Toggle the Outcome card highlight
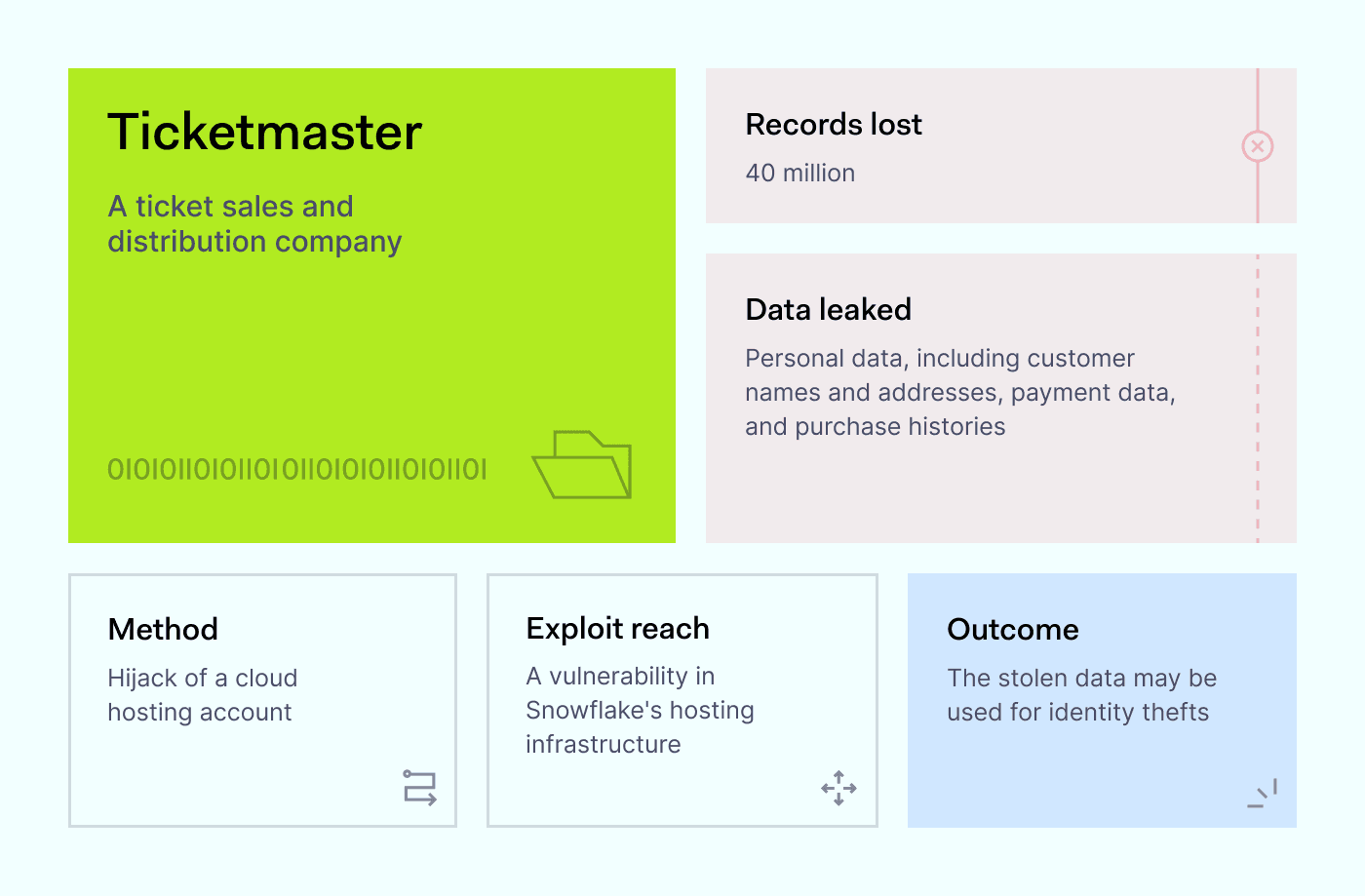The image size is (1365, 896). click(x=1101, y=699)
